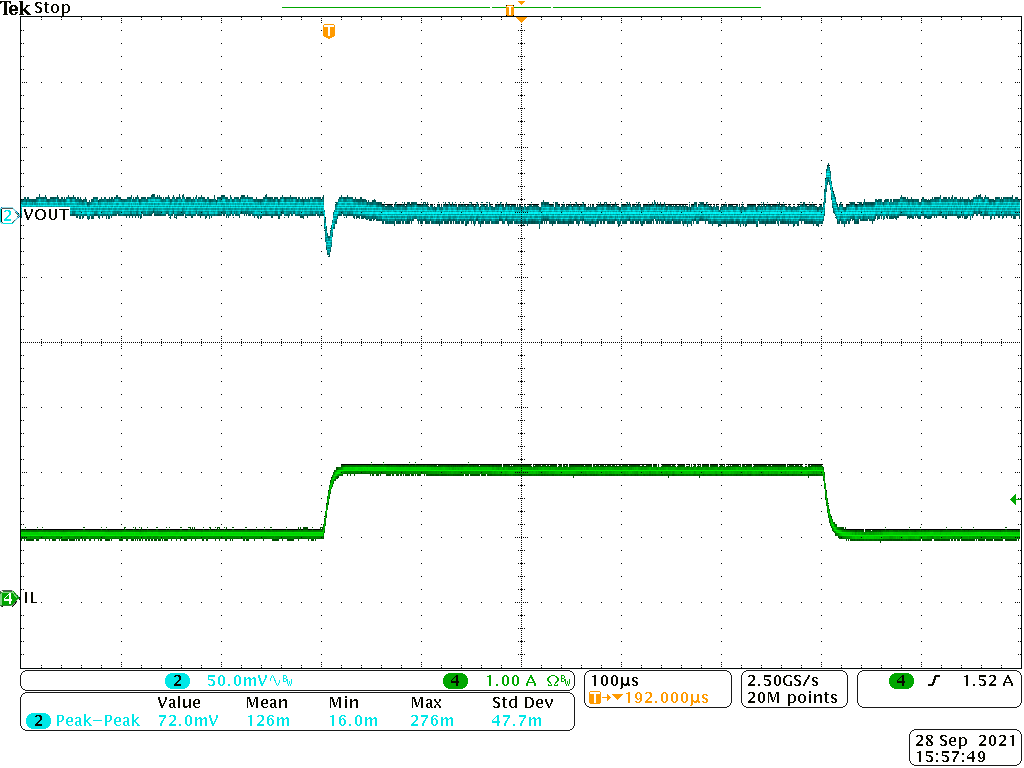Click the channel 4 ground marker labeled IL
The width and height of the screenshot is (1024, 768).
point(8,597)
